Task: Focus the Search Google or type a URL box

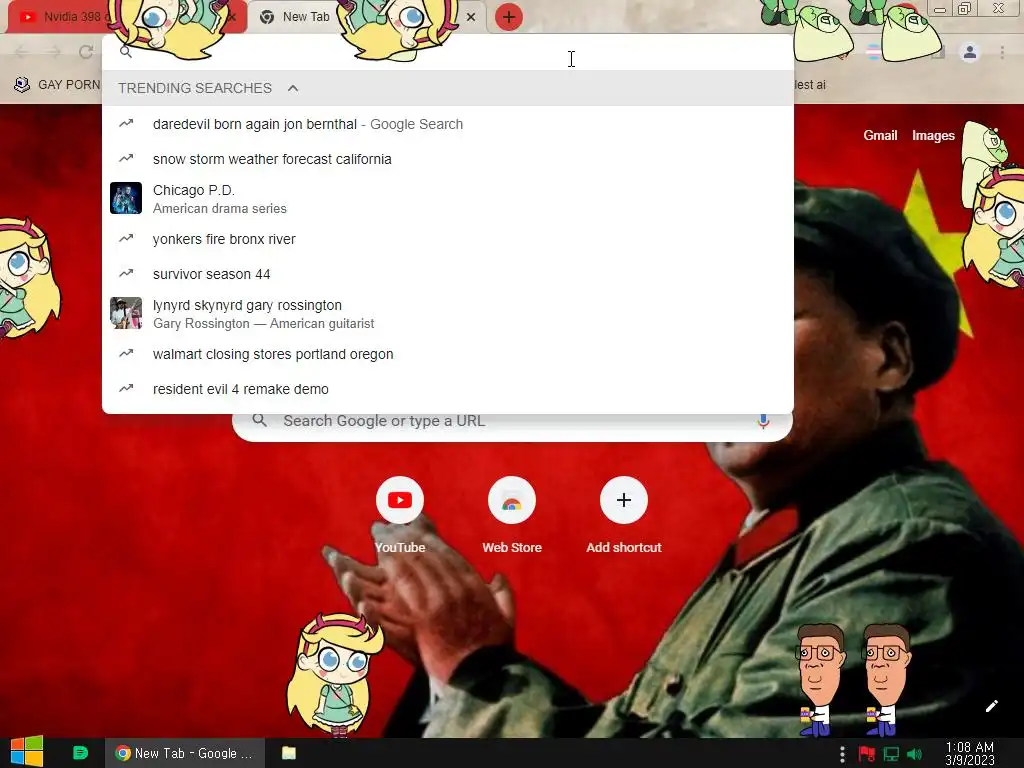Action: click(513, 421)
